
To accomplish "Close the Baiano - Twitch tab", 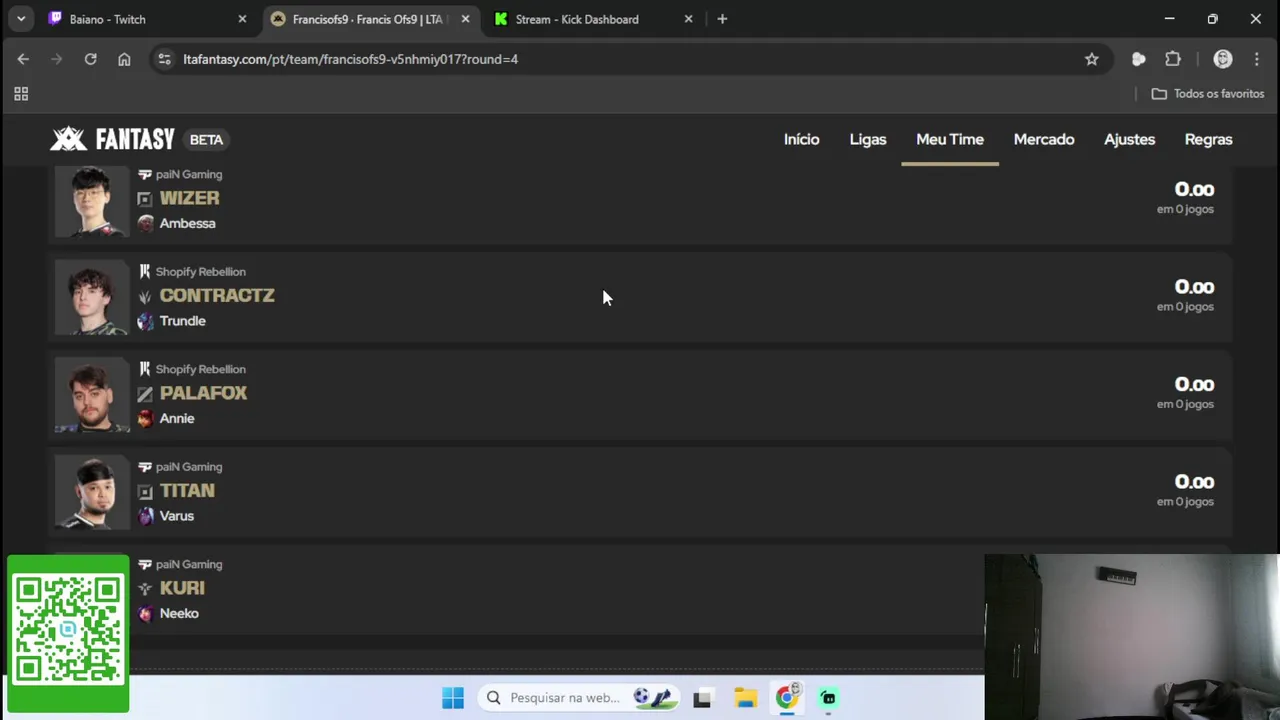I will (242, 19).
